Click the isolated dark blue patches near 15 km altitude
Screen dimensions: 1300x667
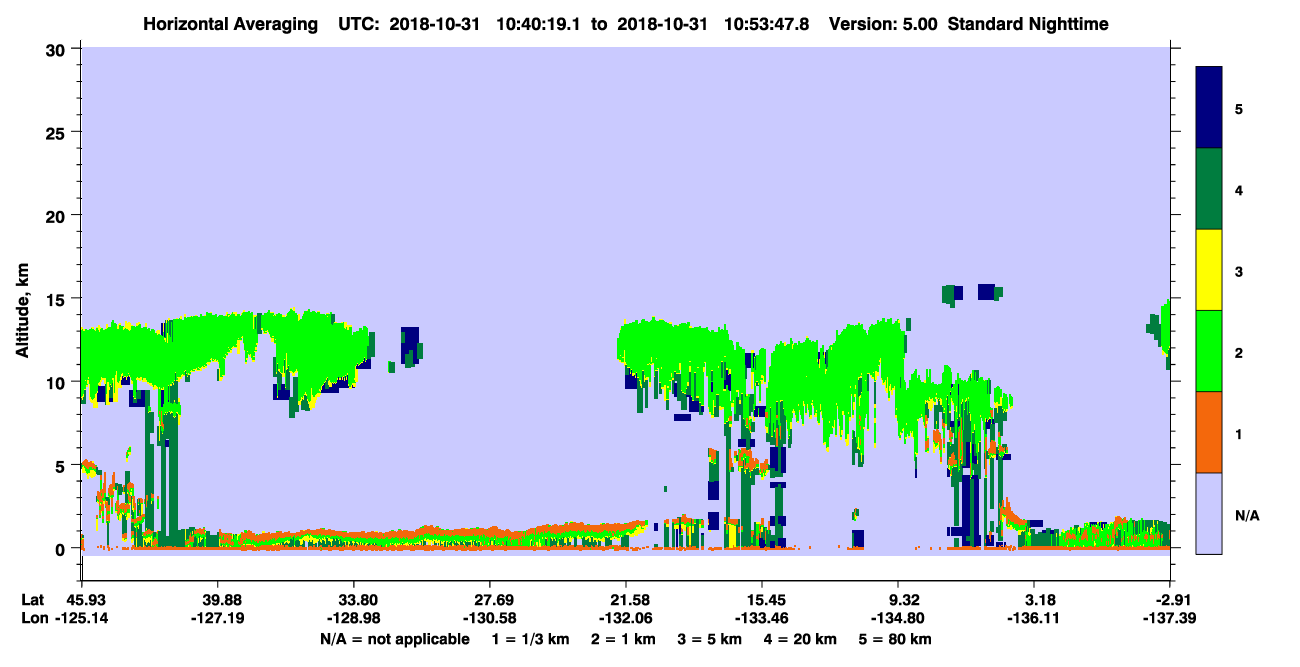coord(972,293)
